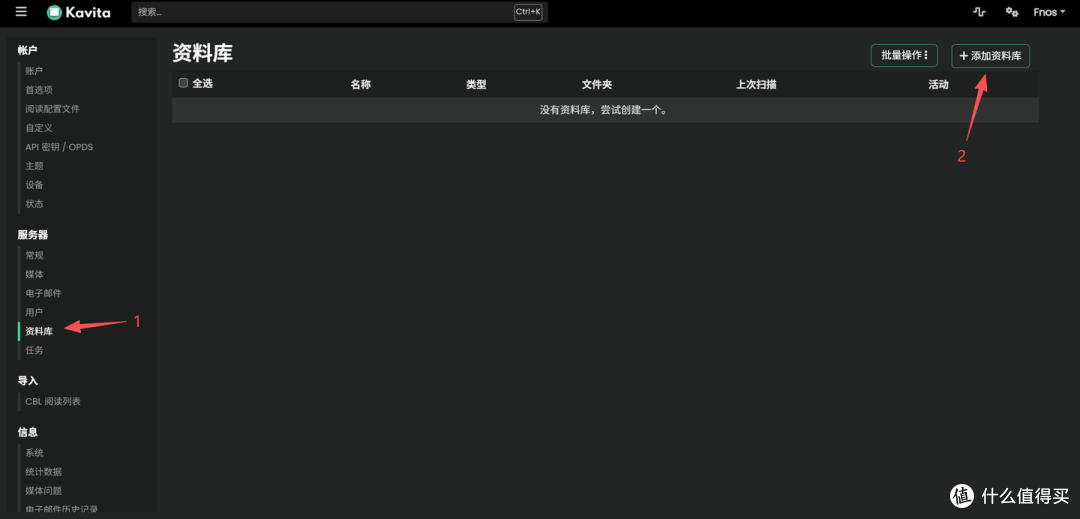Open 设备 settings page
The height and width of the screenshot is (519, 1080).
click(x=34, y=185)
